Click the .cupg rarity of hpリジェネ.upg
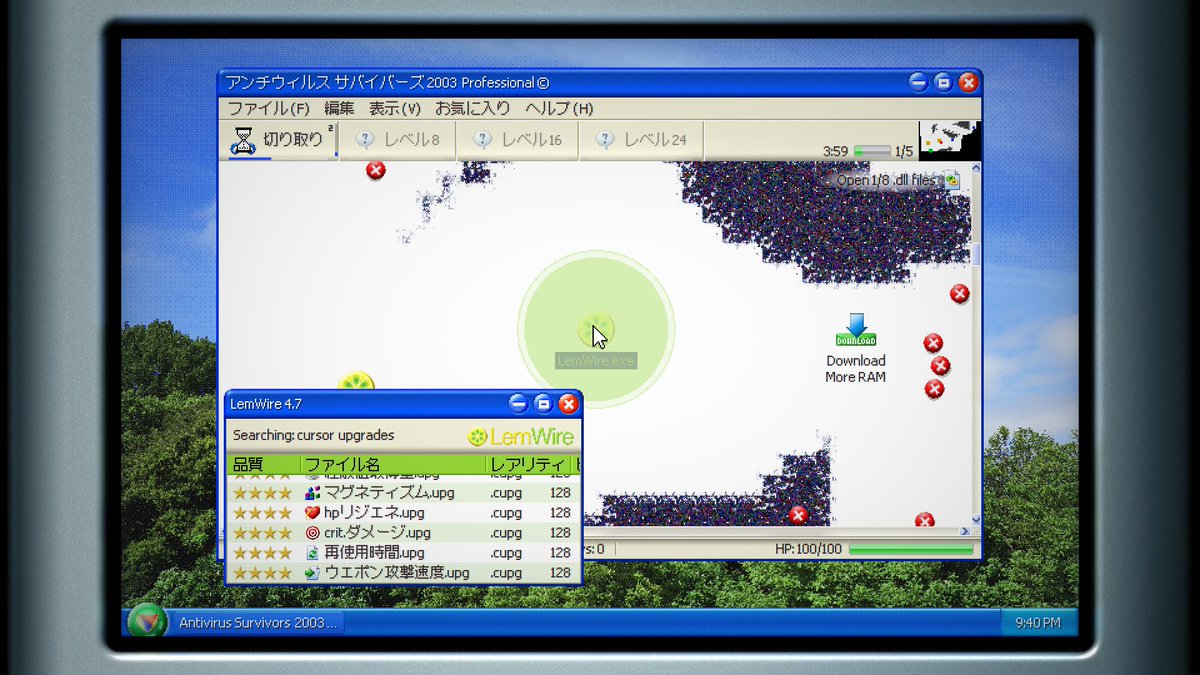Image resolution: width=1200 pixels, height=675 pixels. [506, 513]
